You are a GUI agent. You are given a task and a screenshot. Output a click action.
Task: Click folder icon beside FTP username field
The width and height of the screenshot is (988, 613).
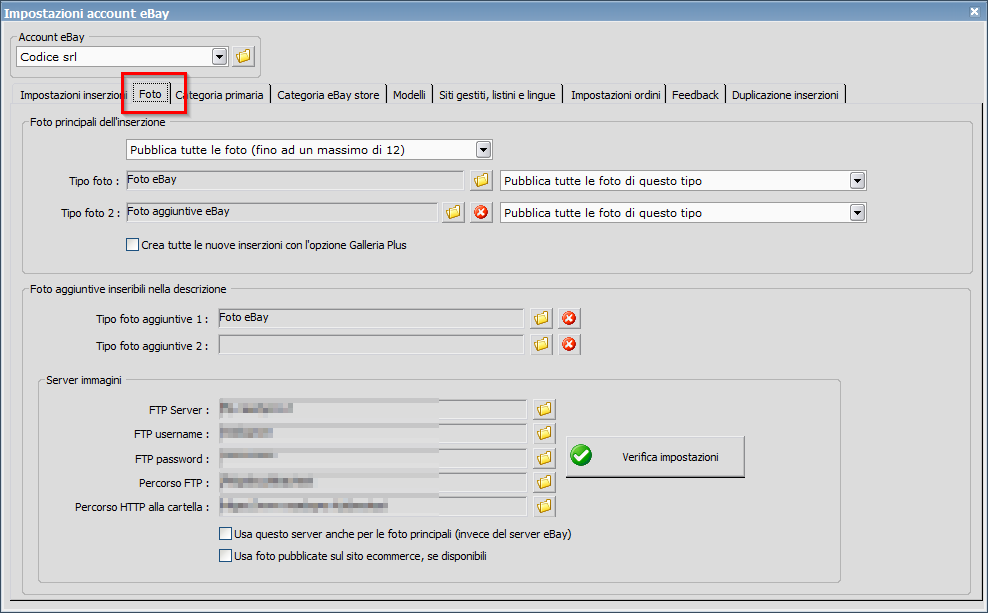(x=544, y=433)
